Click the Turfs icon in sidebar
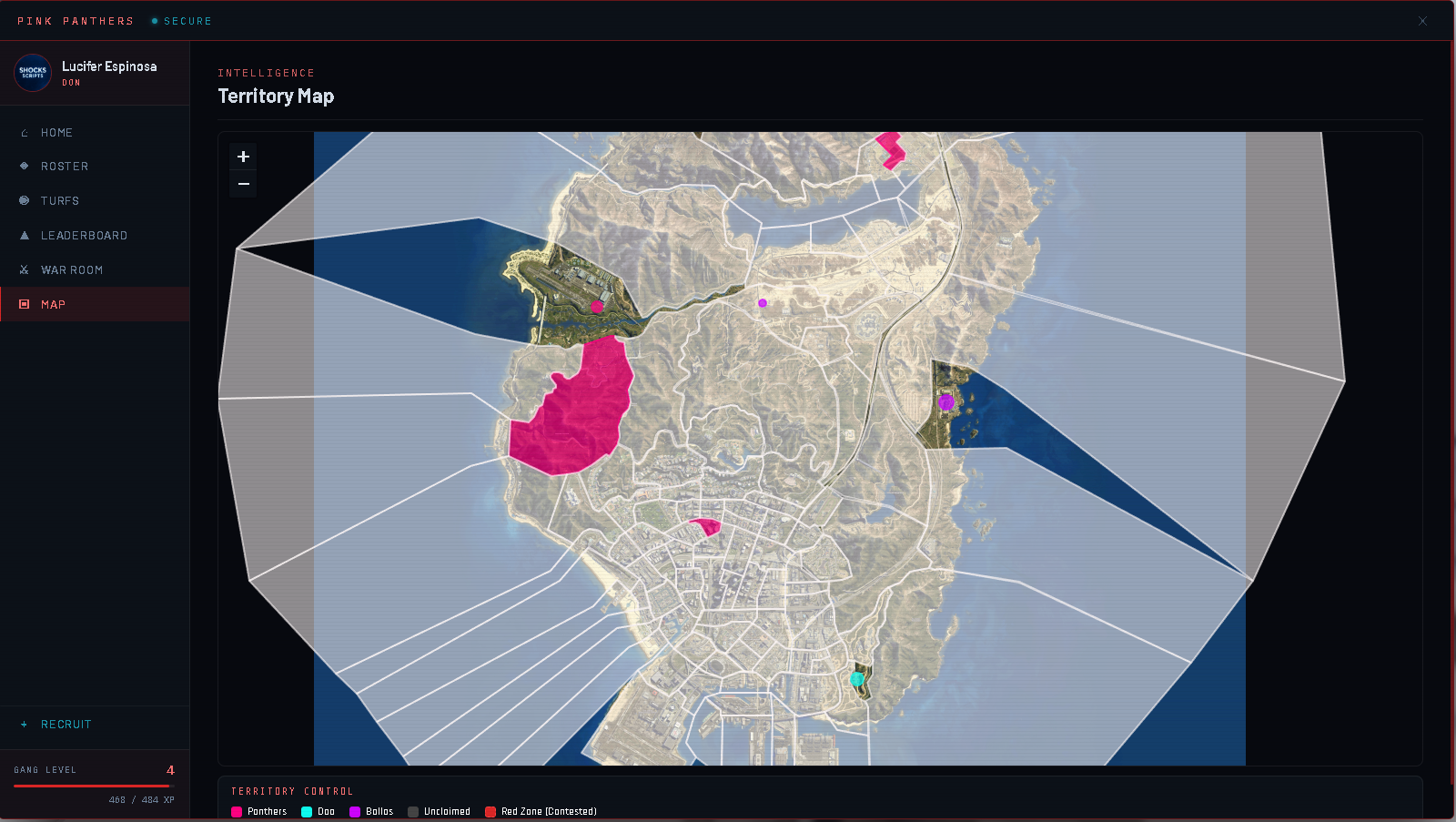 coord(25,200)
